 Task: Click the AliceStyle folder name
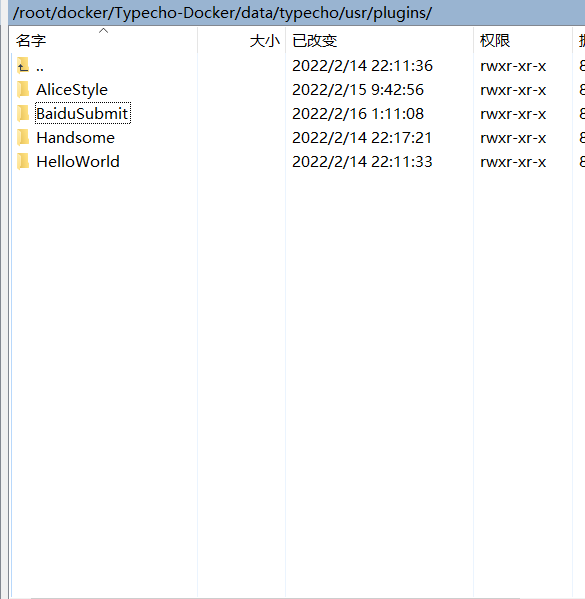click(x=72, y=90)
